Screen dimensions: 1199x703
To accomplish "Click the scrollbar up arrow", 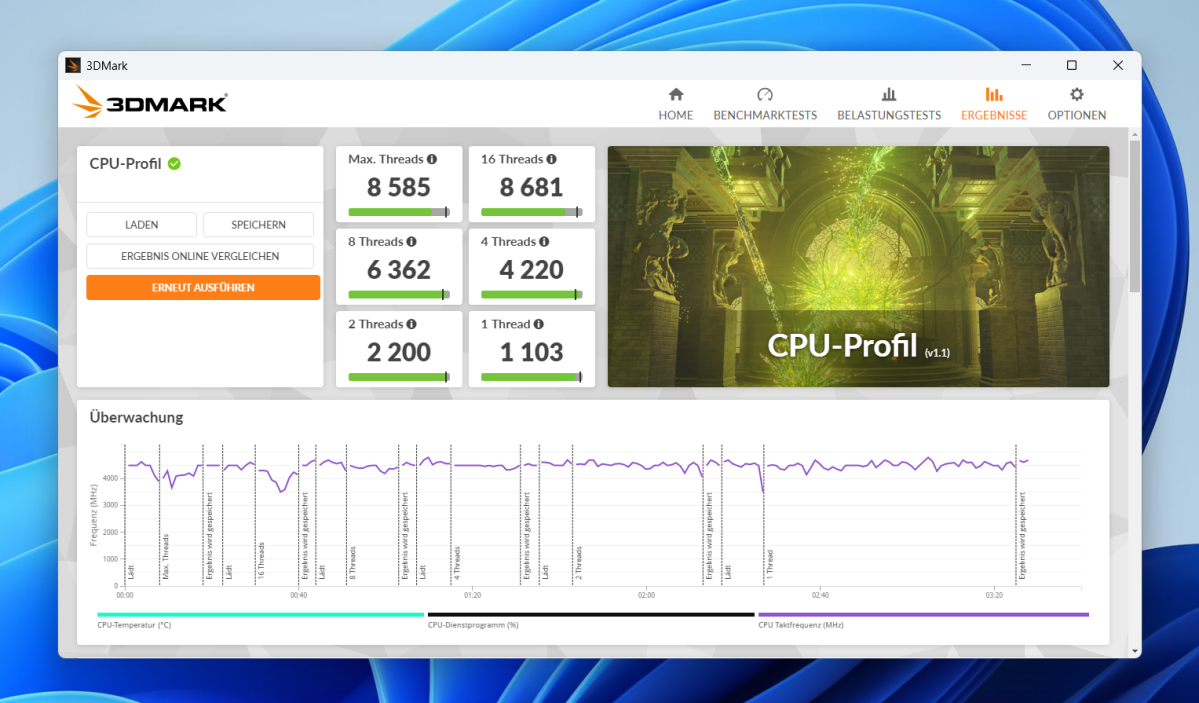I will point(1135,134).
